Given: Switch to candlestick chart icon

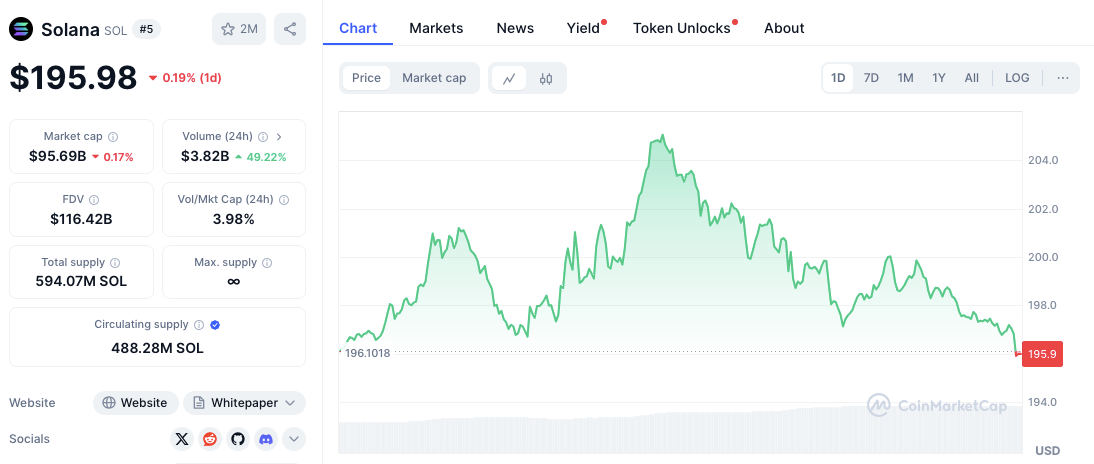Looking at the screenshot, I should [546, 78].
